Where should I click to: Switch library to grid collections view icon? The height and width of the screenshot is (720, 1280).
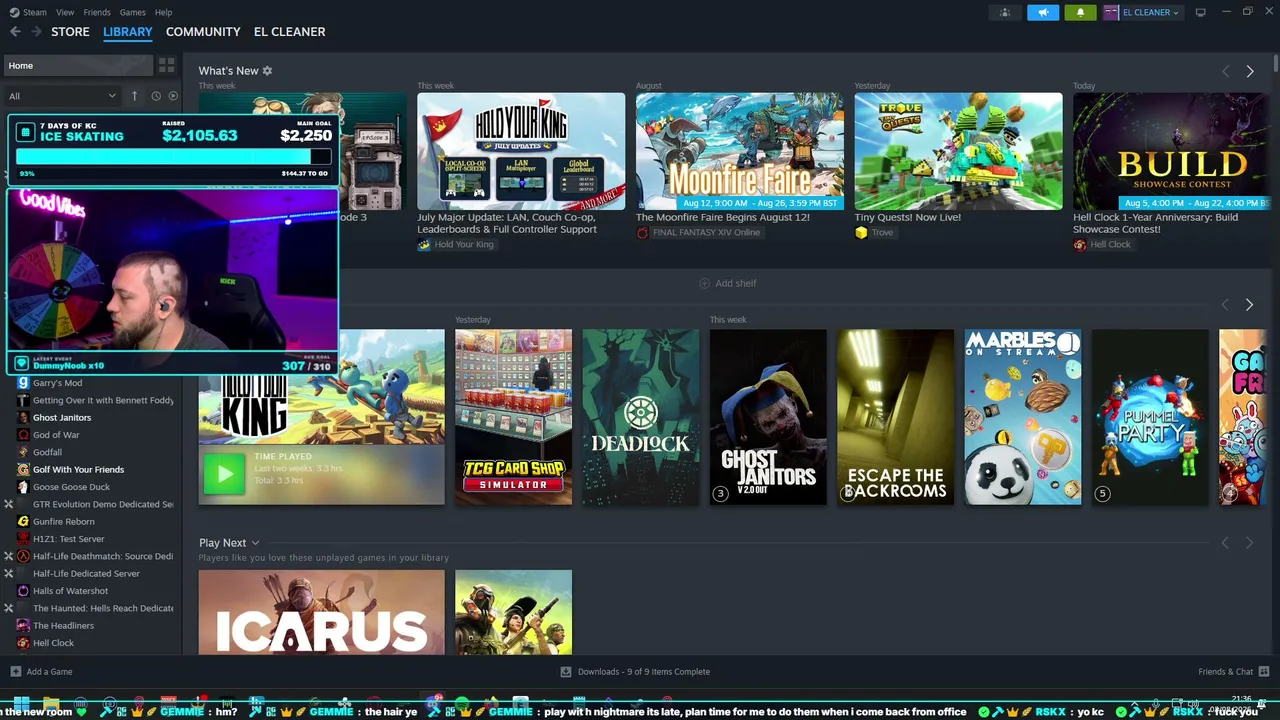(166, 65)
